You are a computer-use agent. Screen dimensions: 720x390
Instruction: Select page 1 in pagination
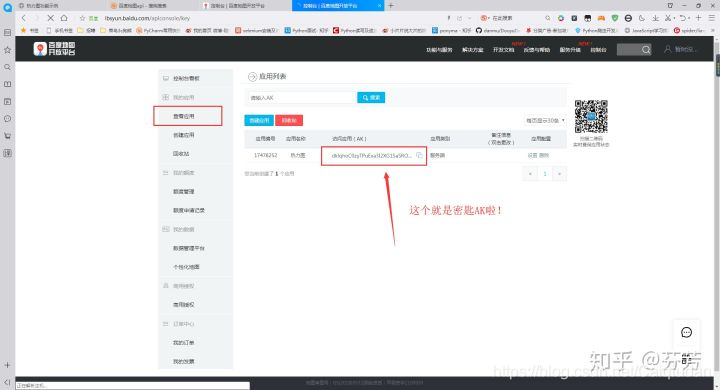(545, 174)
